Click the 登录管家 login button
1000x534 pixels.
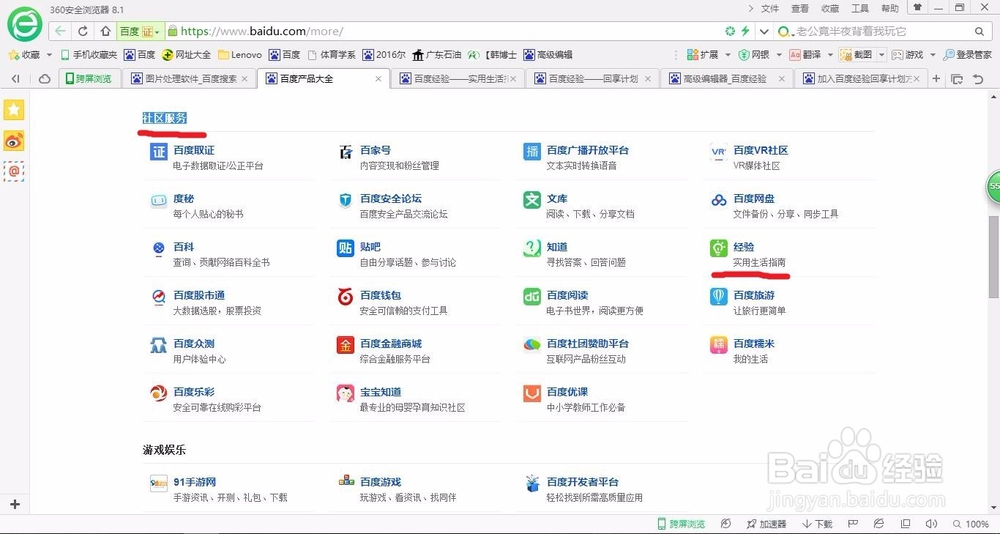pos(967,55)
